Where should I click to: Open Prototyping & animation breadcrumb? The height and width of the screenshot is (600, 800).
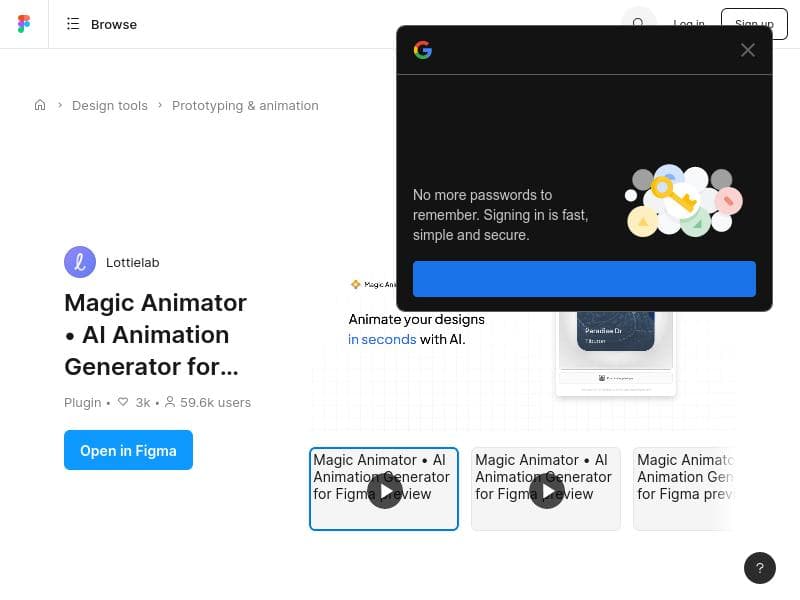click(x=245, y=106)
